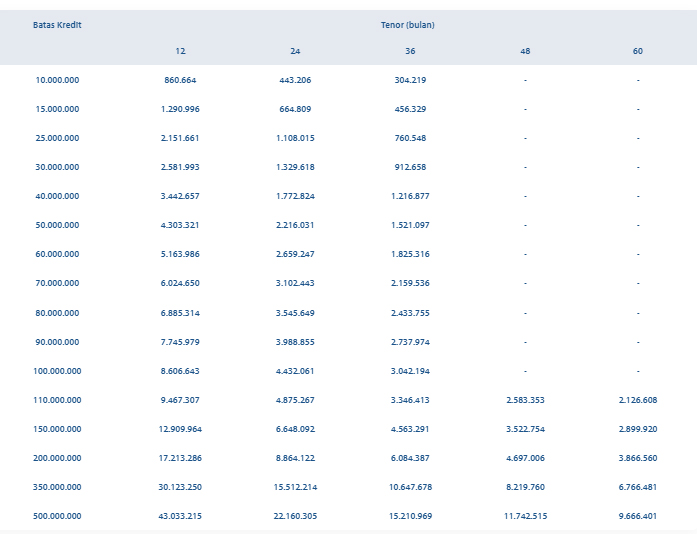Click the 10.647.678 installment cell

click(x=410, y=487)
